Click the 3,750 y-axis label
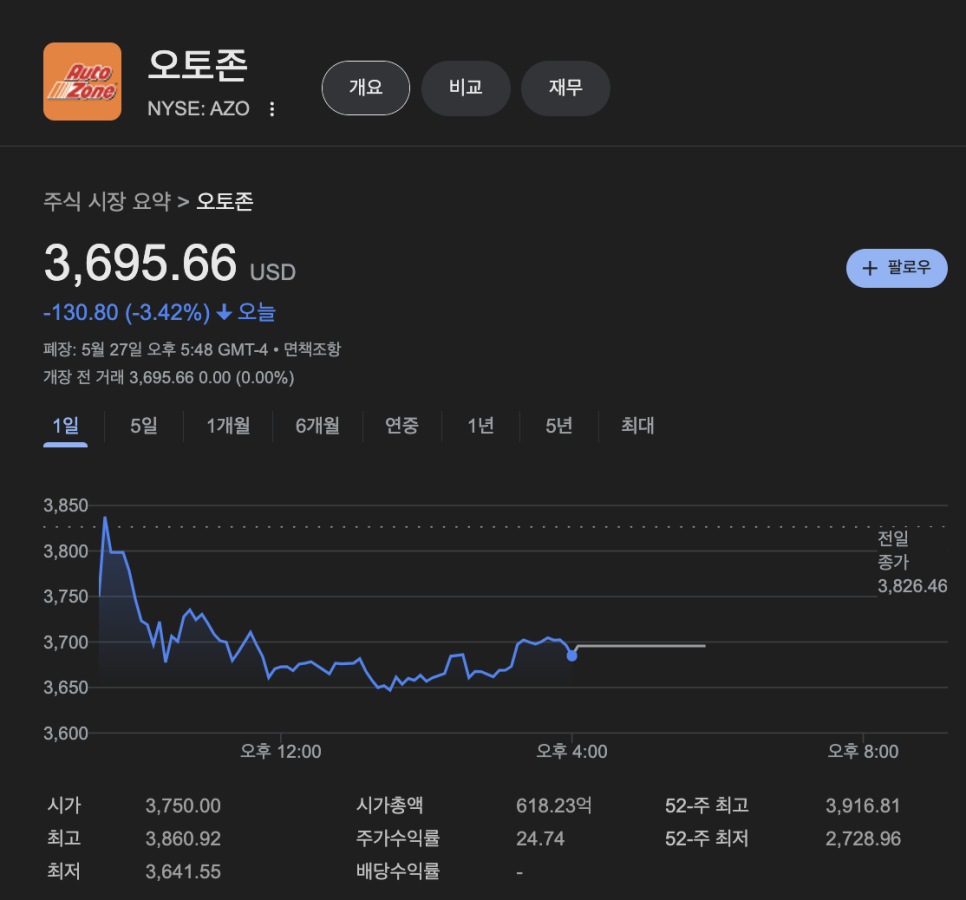 (66, 596)
